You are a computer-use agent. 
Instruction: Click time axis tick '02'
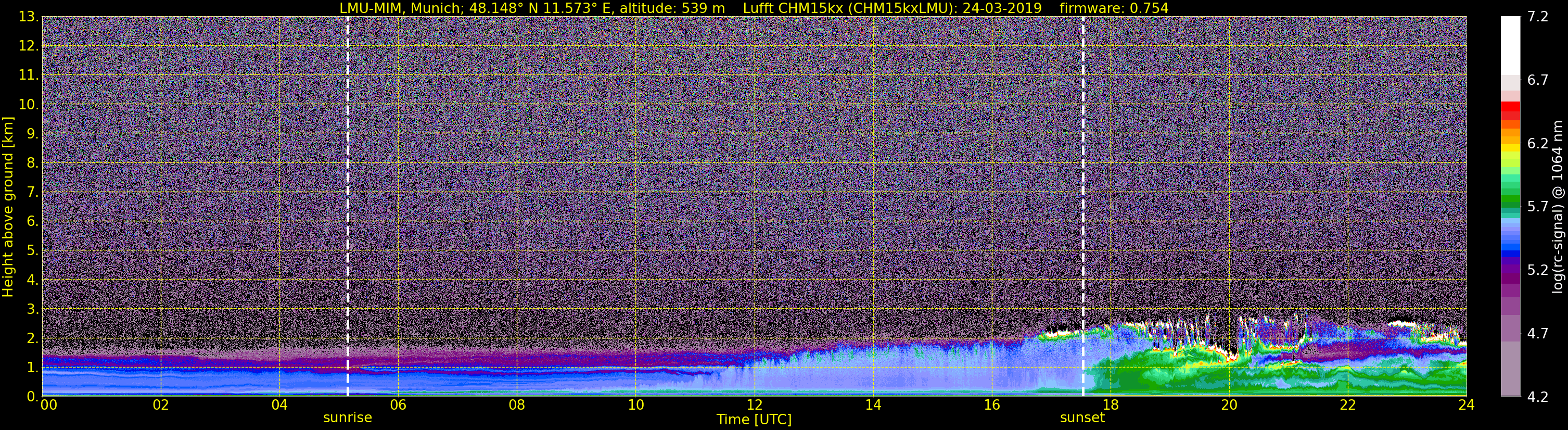[x=161, y=405]
